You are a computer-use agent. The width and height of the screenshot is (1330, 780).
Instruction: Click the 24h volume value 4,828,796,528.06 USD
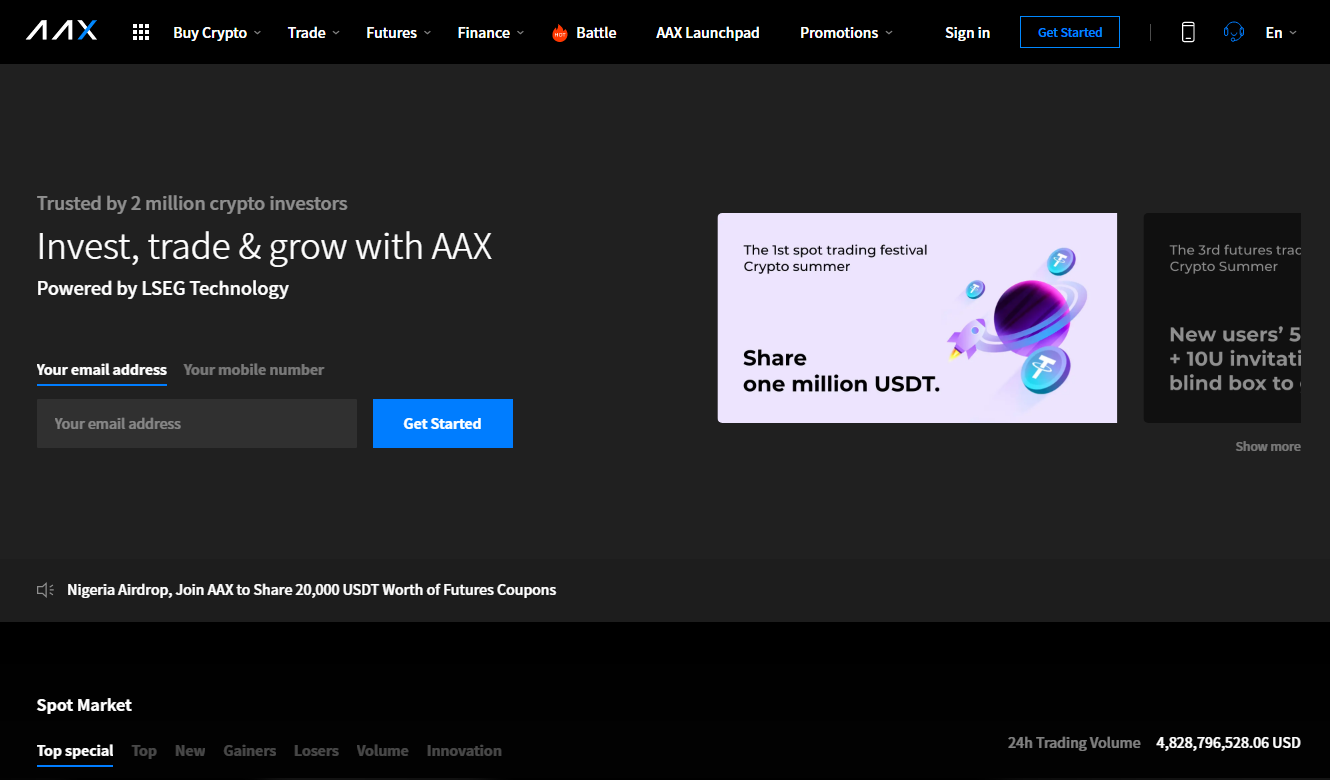point(1228,743)
